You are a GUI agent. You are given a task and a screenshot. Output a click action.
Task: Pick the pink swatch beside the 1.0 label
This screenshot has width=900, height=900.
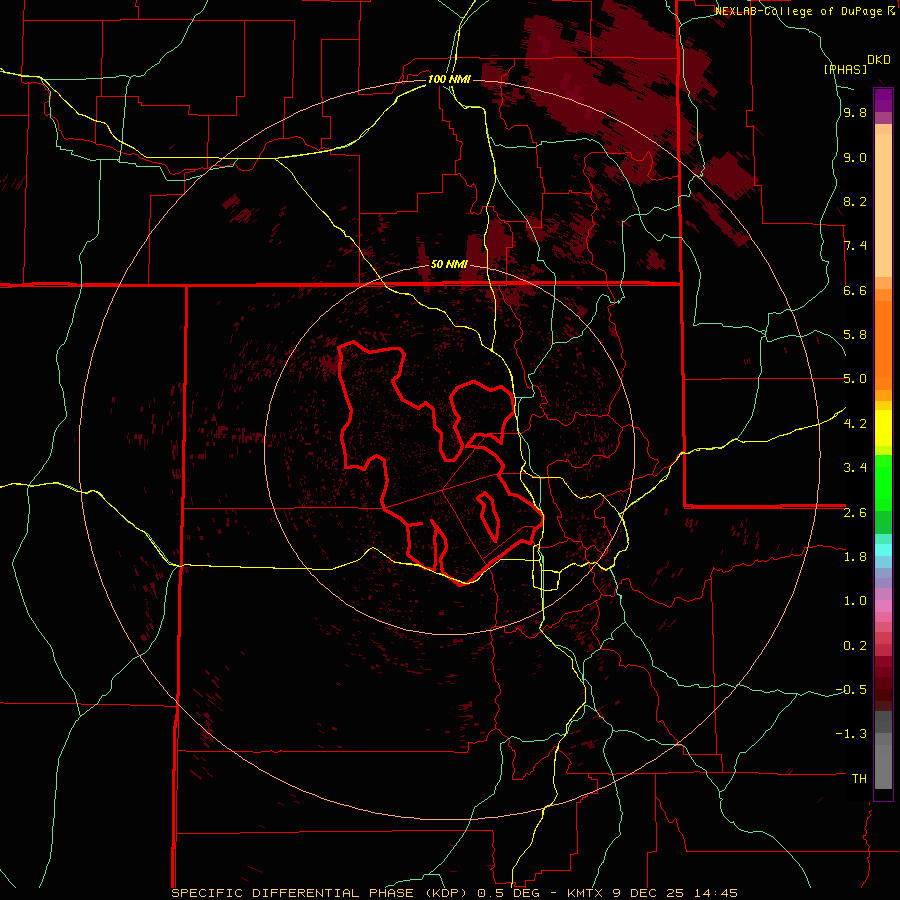(x=883, y=606)
